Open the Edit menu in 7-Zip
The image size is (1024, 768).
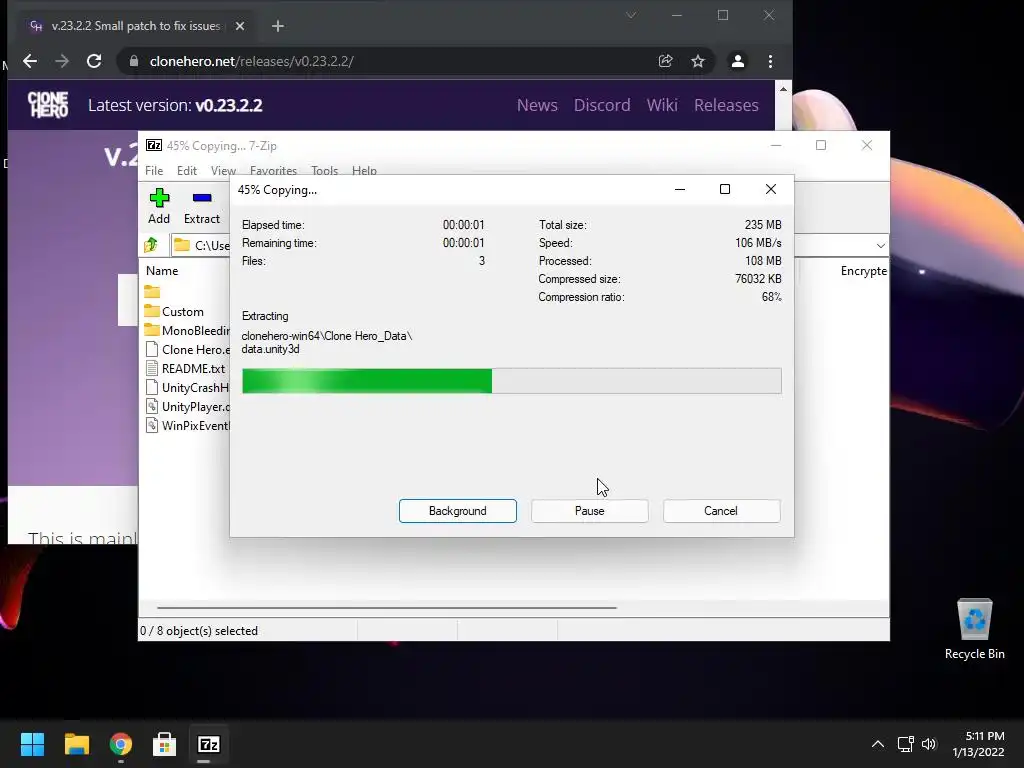(187, 170)
